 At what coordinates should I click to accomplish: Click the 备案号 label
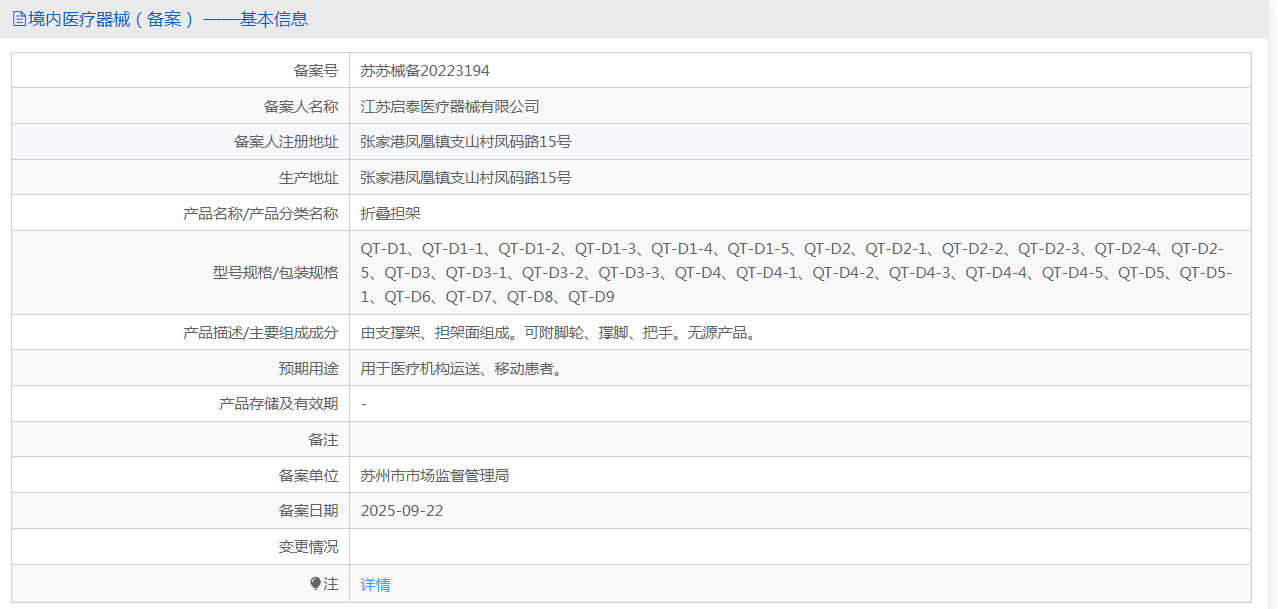pyautogui.click(x=316, y=71)
